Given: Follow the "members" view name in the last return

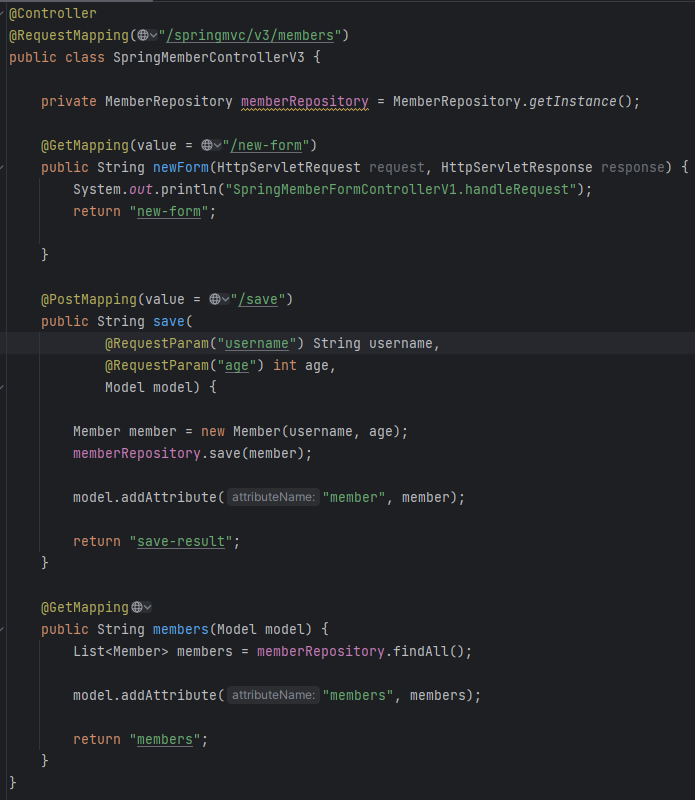Looking at the screenshot, I should (165, 739).
